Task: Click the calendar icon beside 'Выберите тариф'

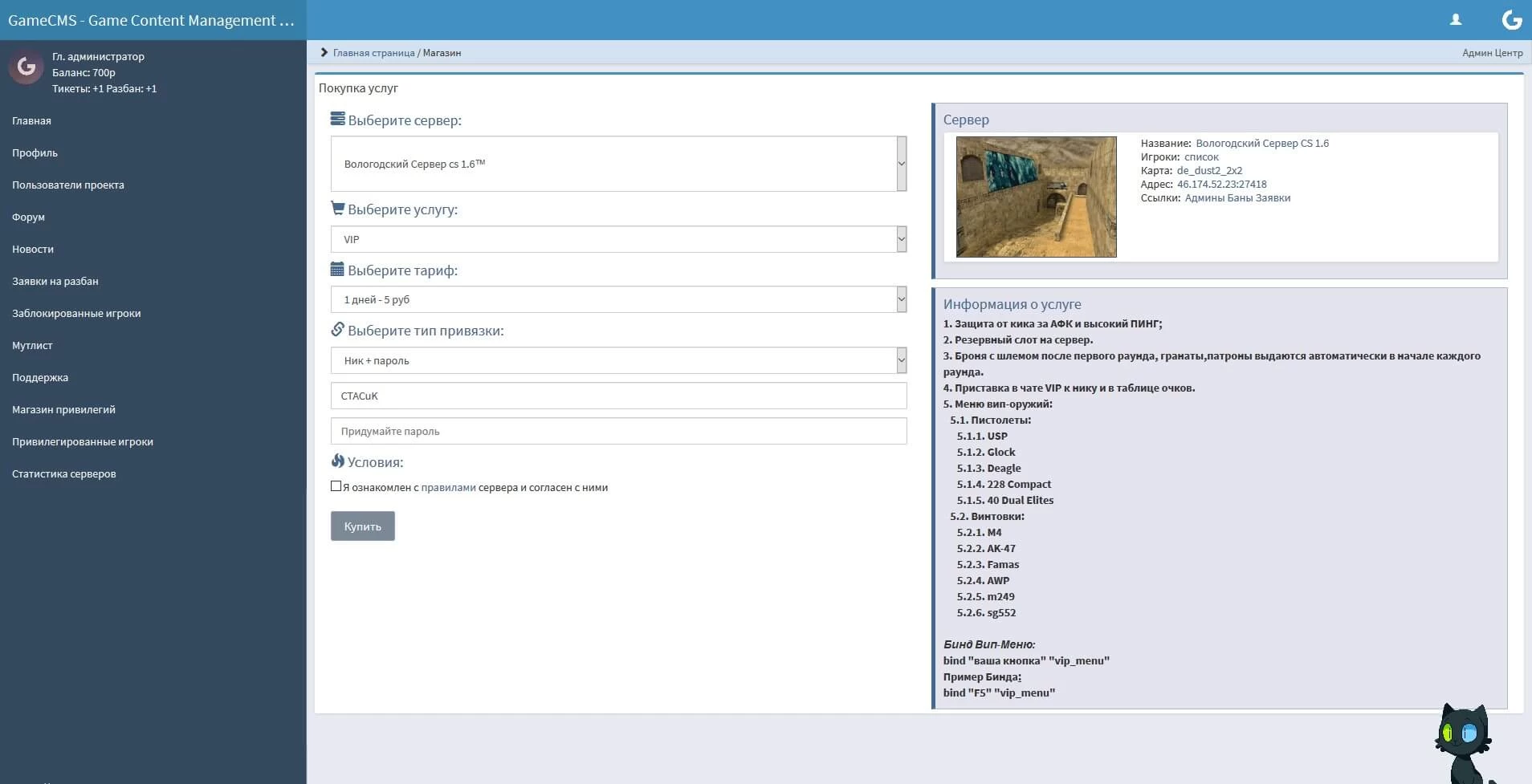Action: [337, 270]
